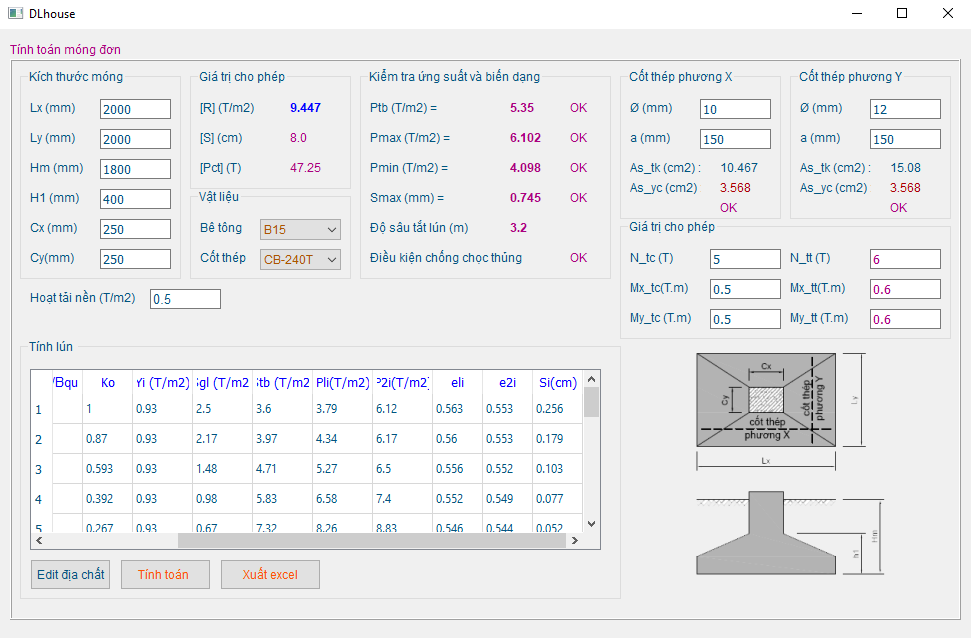
Task: Click the foundation plan view diagram
Action: pos(766,400)
